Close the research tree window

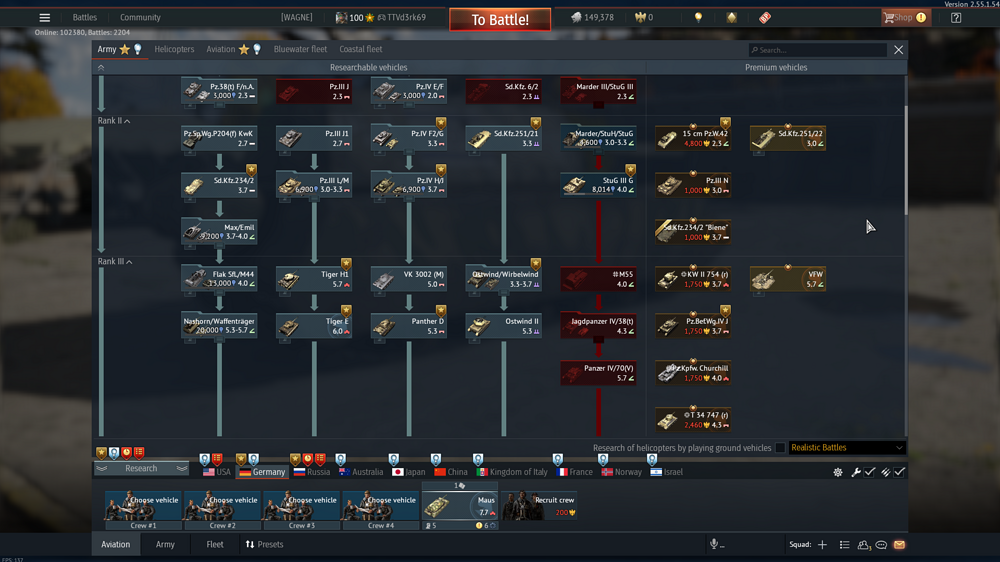899,50
